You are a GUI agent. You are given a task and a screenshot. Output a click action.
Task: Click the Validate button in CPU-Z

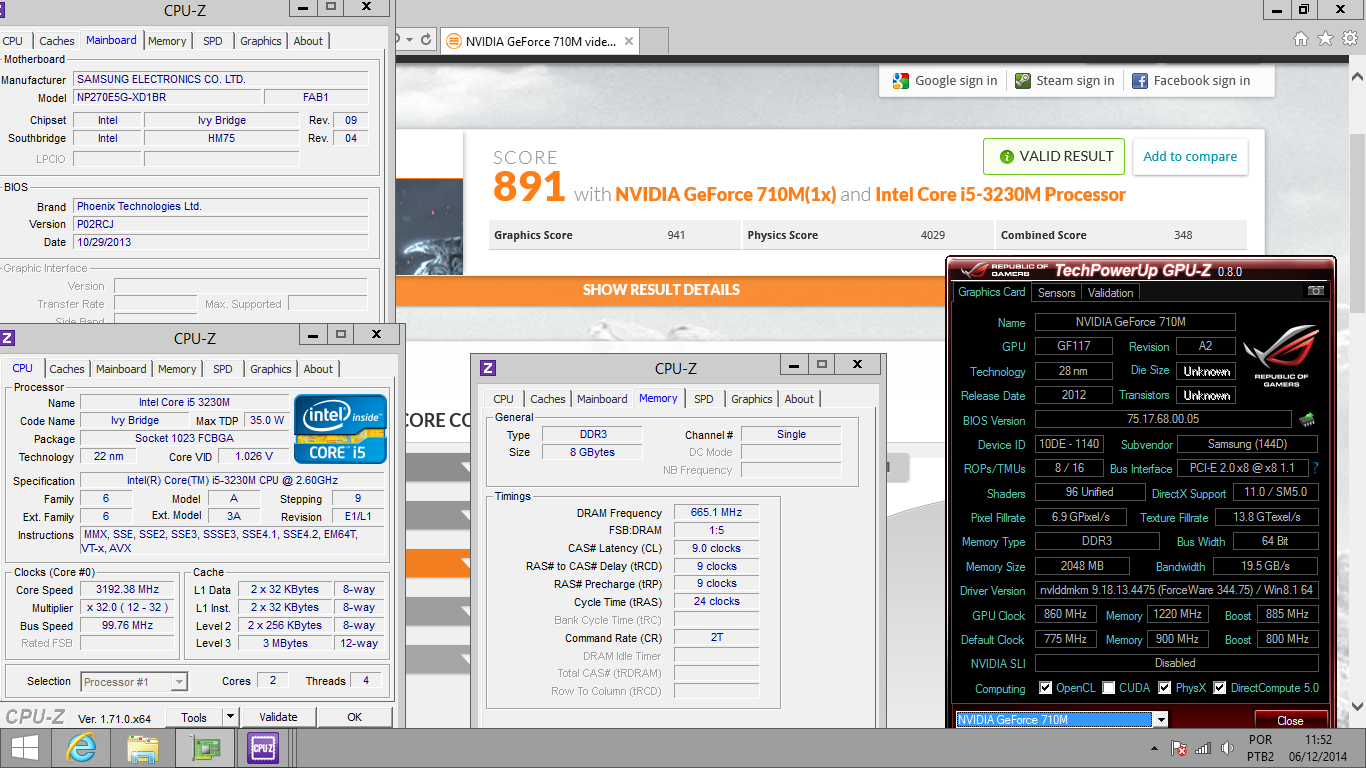pos(278,717)
